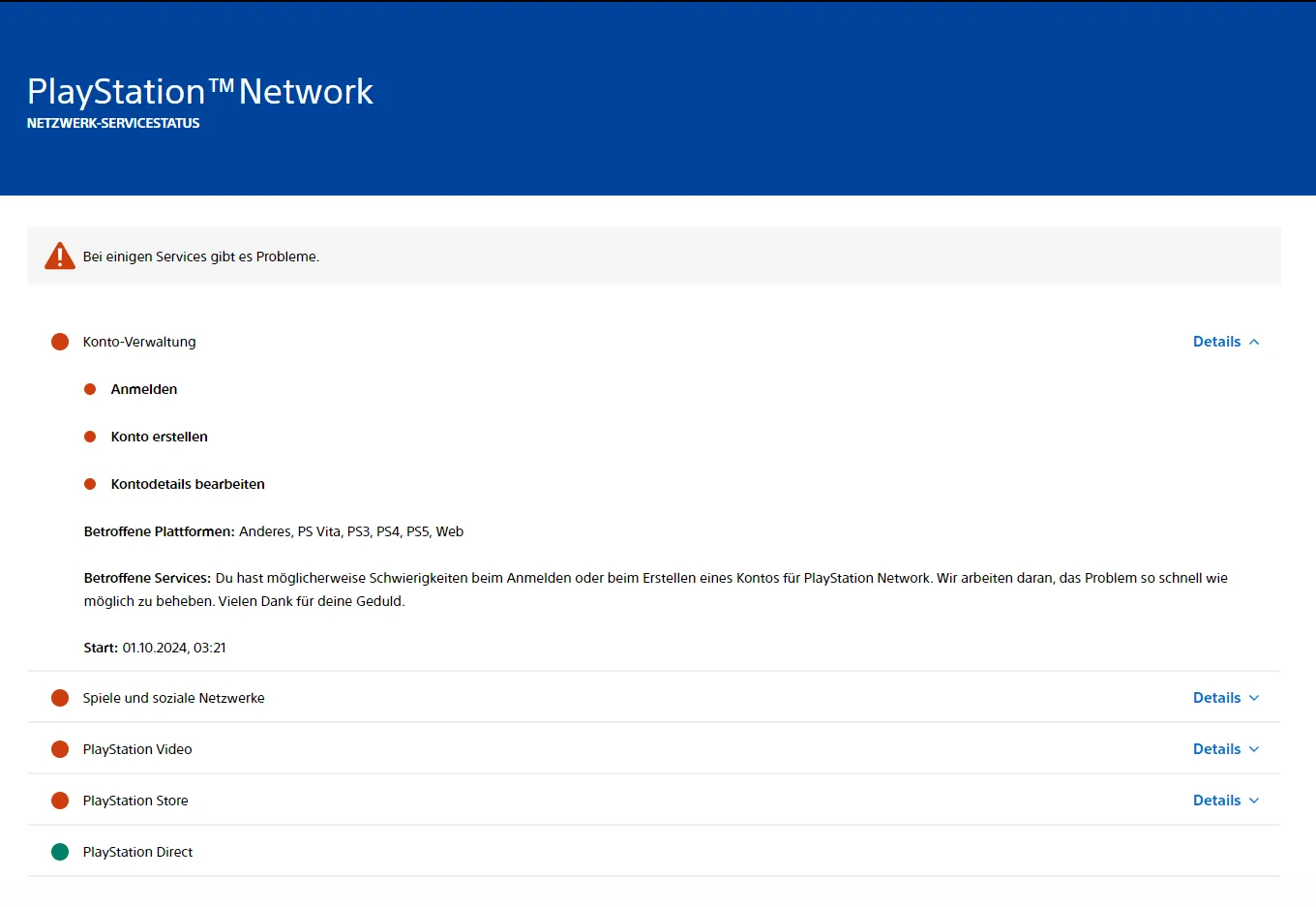Image resolution: width=1316 pixels, height=907 pixels.
Task: Click the Anmelden service entry
Action: coord(144,388)
